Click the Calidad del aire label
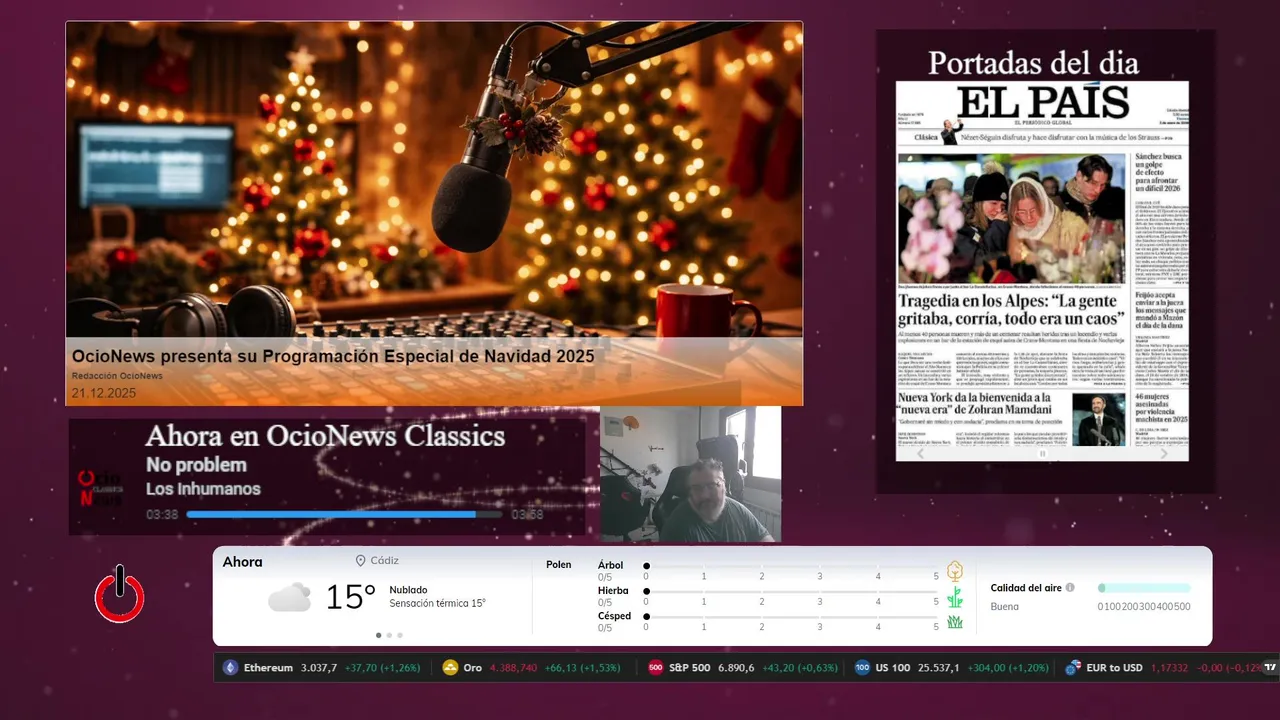Screen dimensions: 1280x720 click(1026, 588)
